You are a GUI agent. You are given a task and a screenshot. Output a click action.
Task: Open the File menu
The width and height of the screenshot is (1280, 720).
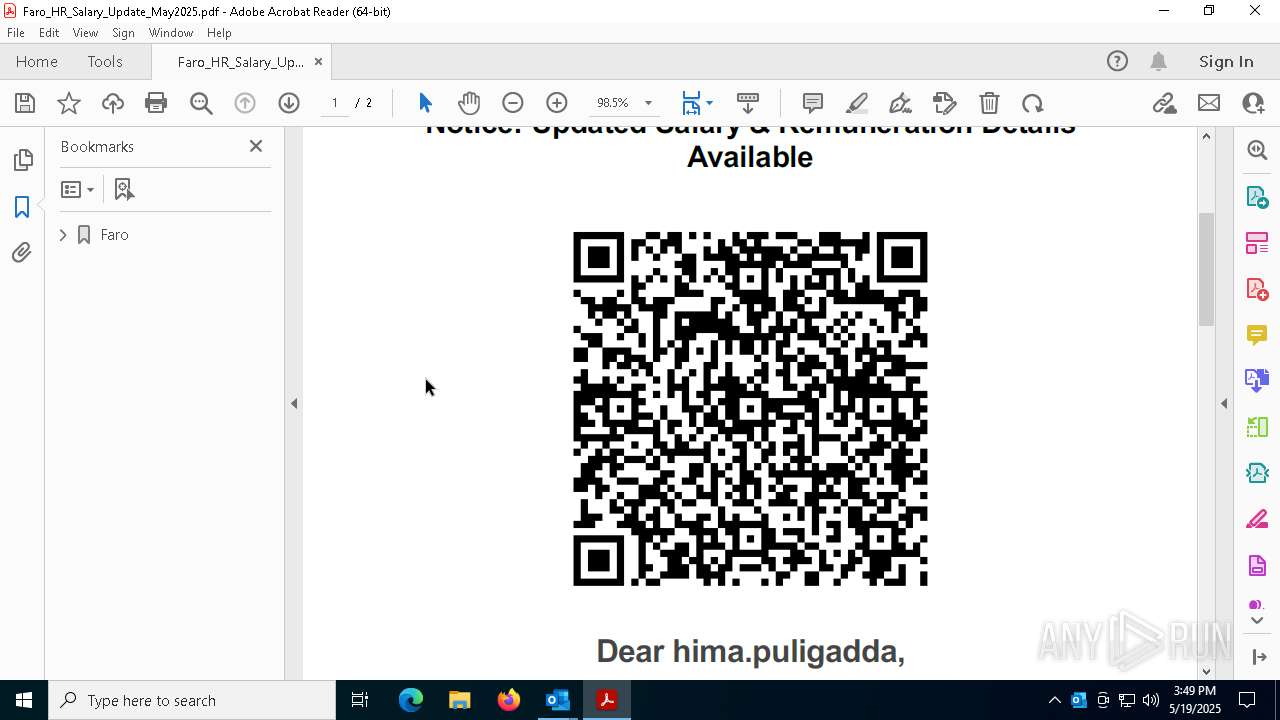[x=16, y=33]
